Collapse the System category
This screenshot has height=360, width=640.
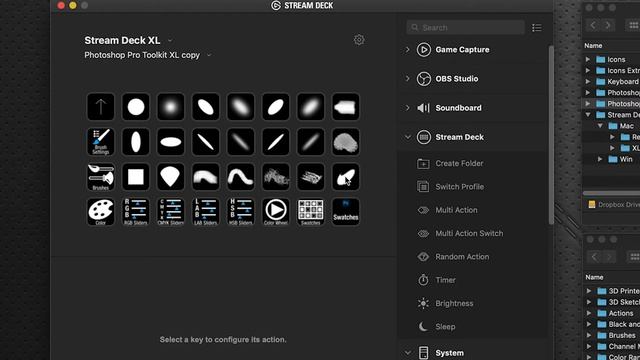pyautogui.click(x=407, y=353)
